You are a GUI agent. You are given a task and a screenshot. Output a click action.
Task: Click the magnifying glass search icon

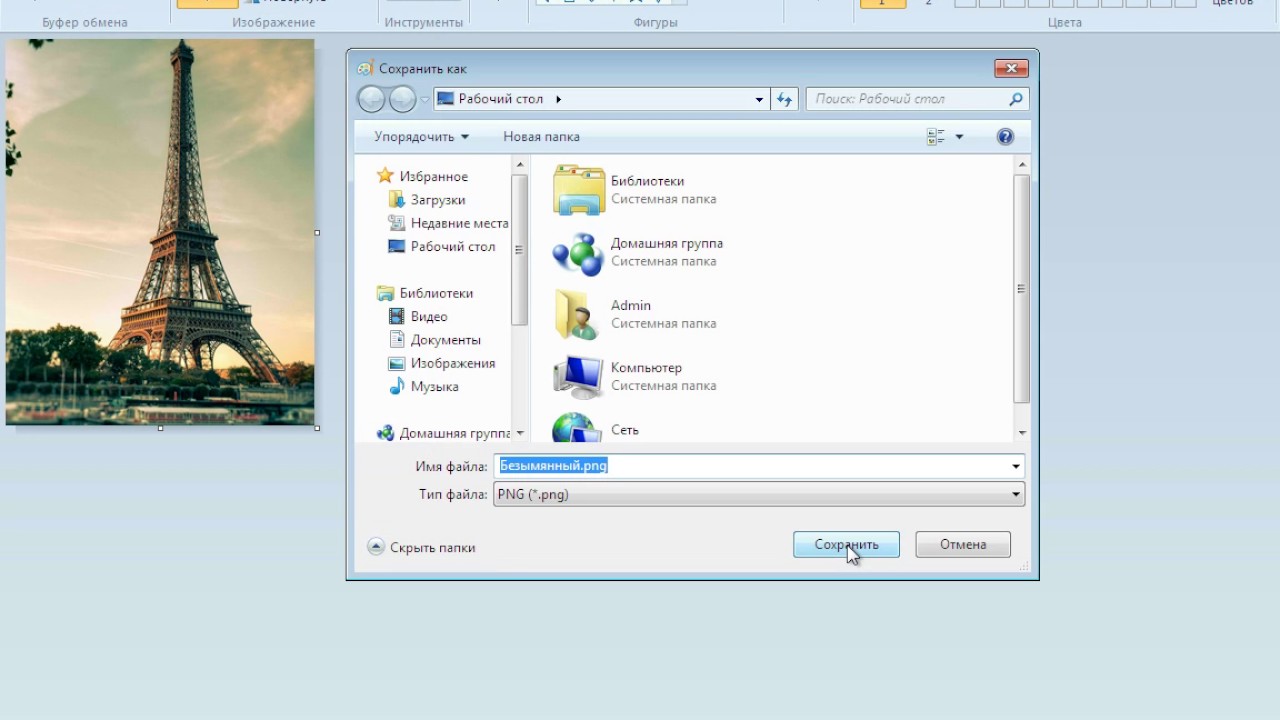[1016, 99]
